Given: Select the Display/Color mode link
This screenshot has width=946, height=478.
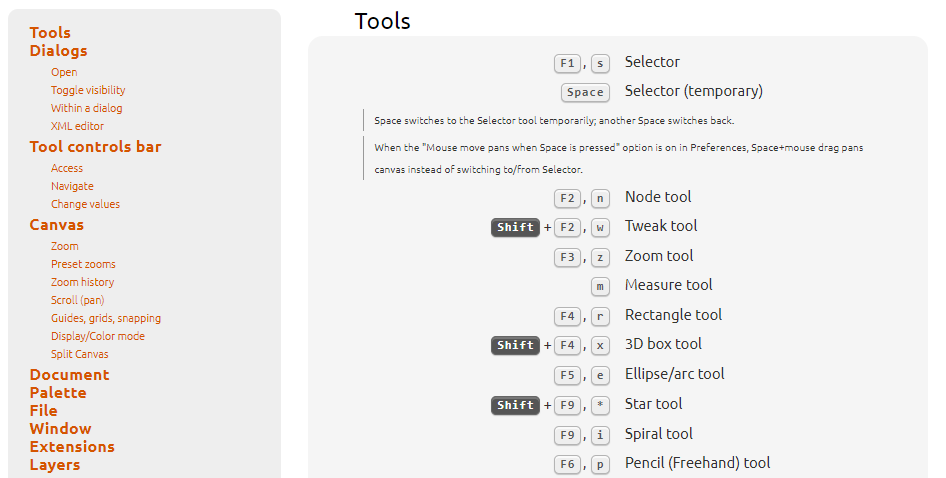Looking at the screenshot, I should coord(98,336).
